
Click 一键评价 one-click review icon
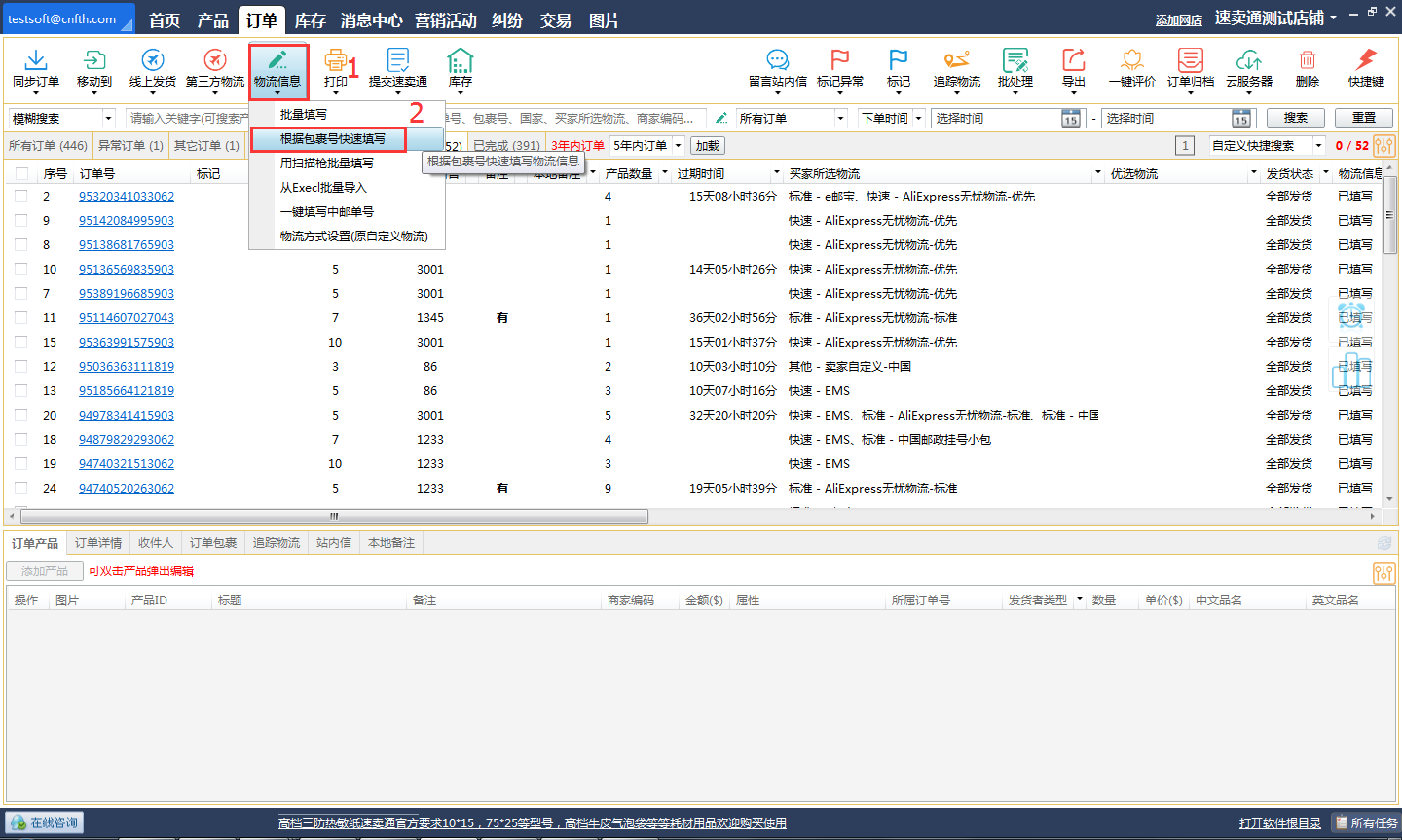click(x=1132, y=60)
